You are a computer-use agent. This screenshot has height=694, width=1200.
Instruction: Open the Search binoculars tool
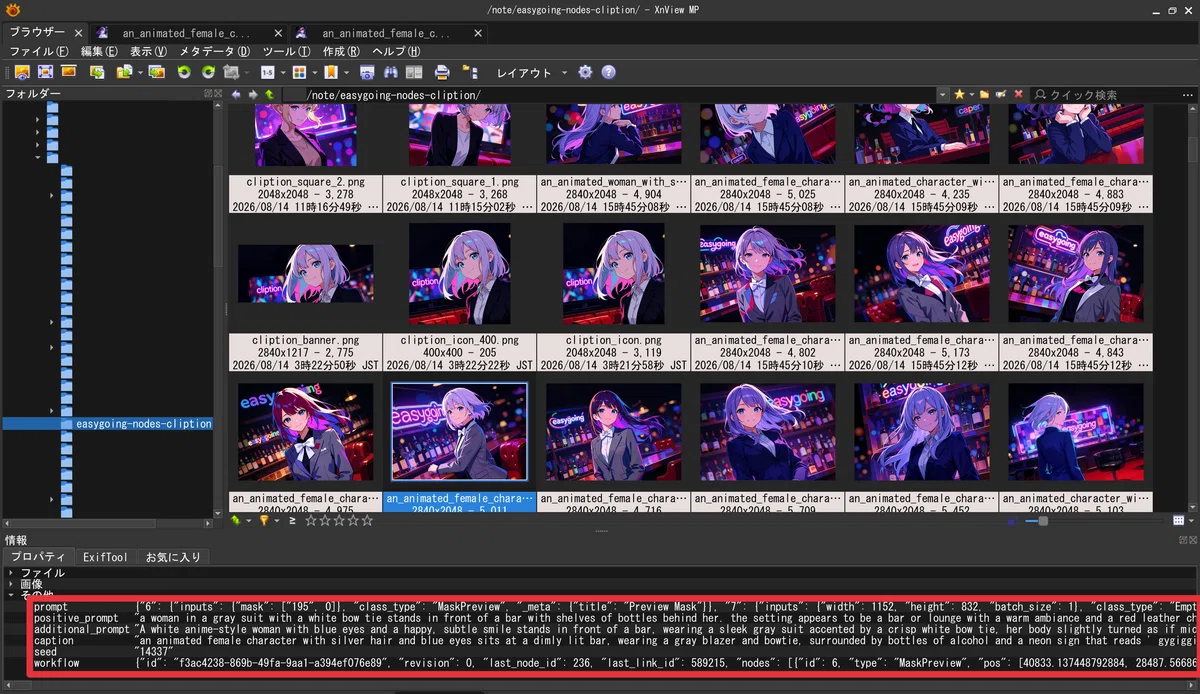coord(391,72)
